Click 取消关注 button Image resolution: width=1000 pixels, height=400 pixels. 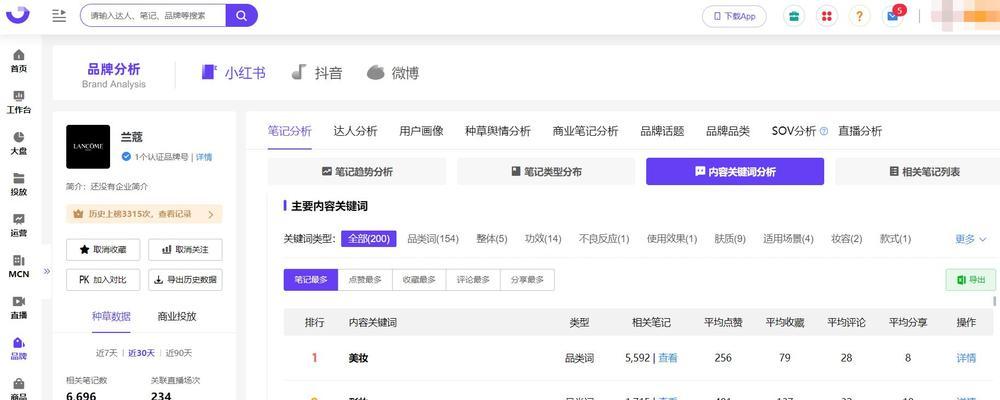pyautogui.click(x=185, y=250)
